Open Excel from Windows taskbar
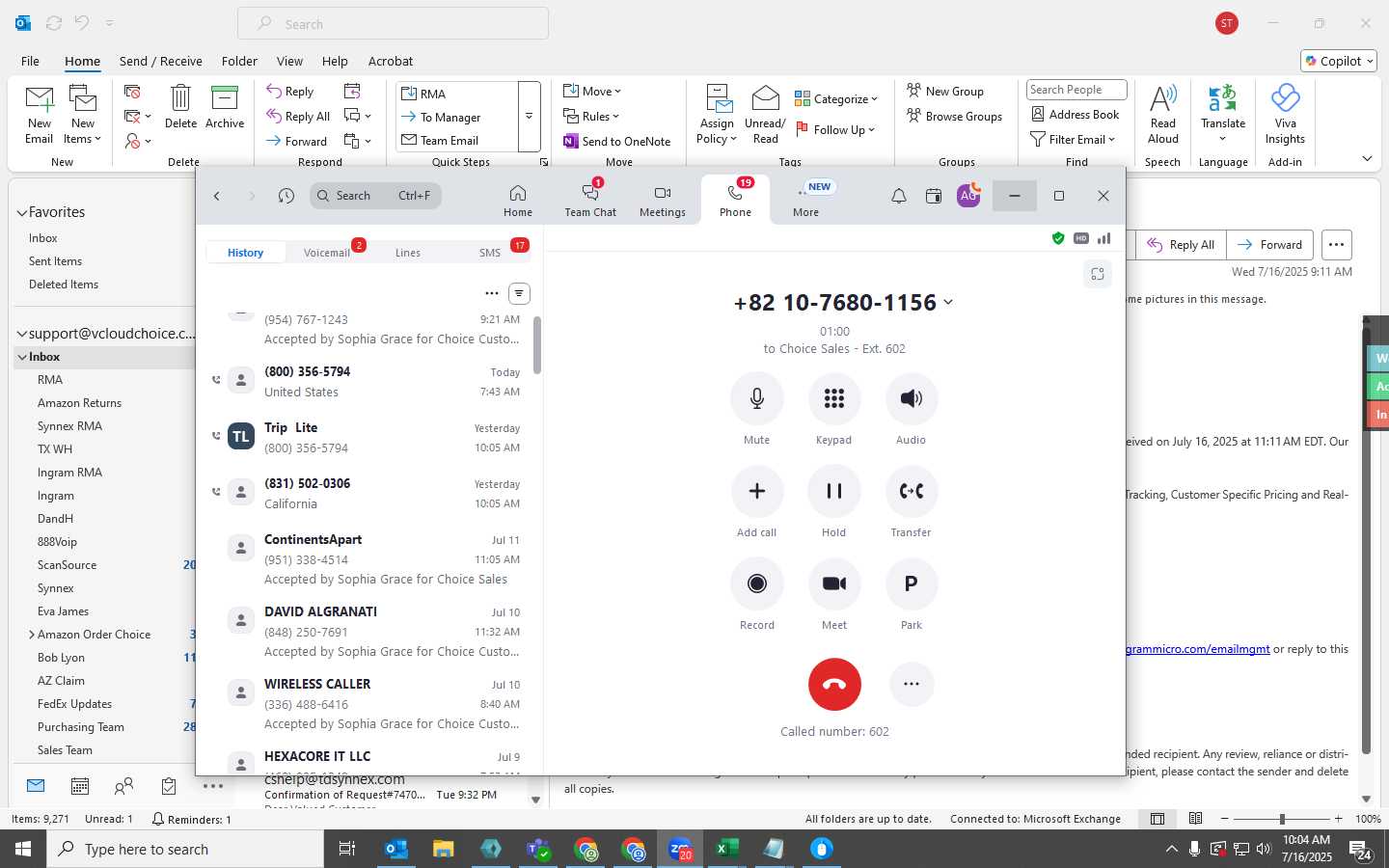This screenshot has width=1389, height=868. 726,849
